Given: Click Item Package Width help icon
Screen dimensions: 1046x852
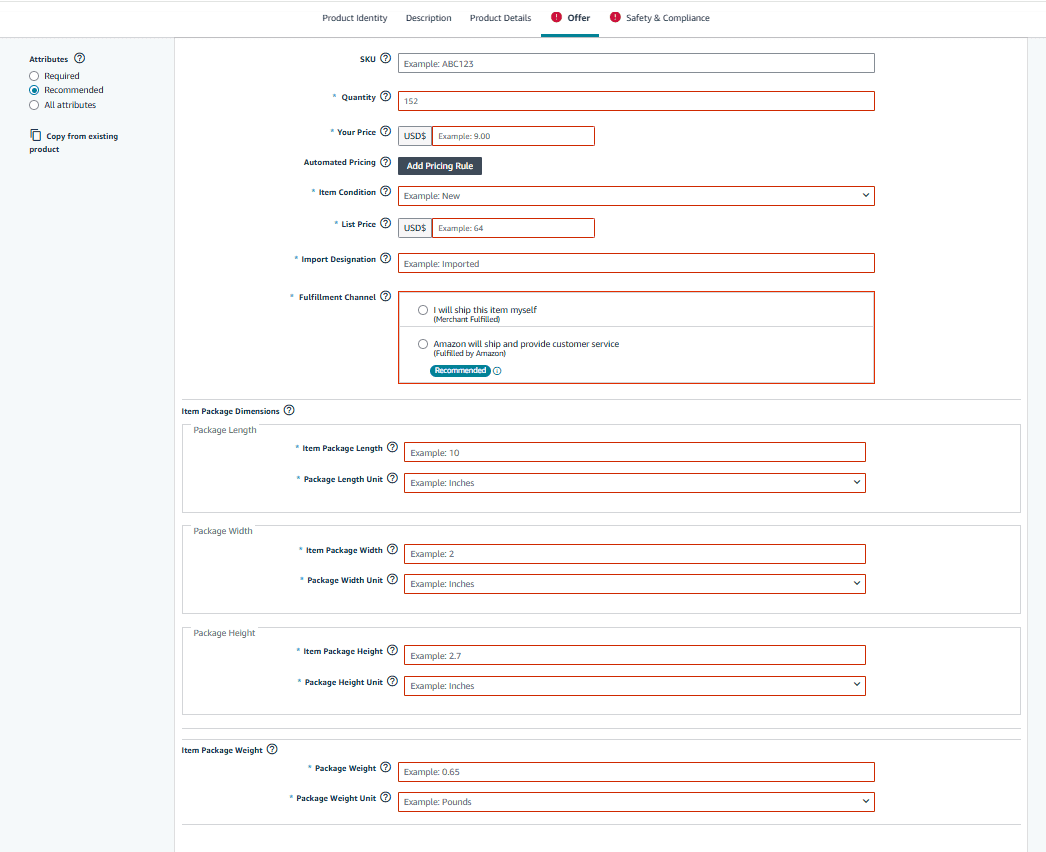Looking at the screenshot, I should coord(392,549).
